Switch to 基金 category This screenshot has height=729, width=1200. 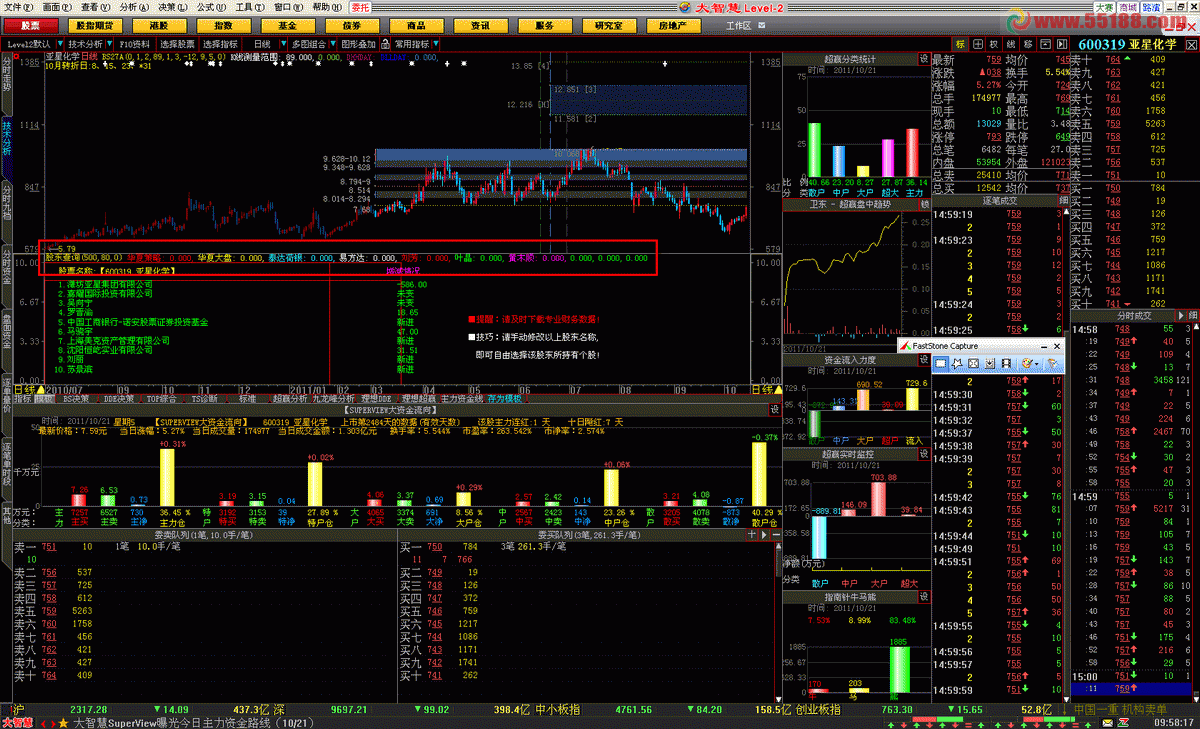(x=288, y=24)
